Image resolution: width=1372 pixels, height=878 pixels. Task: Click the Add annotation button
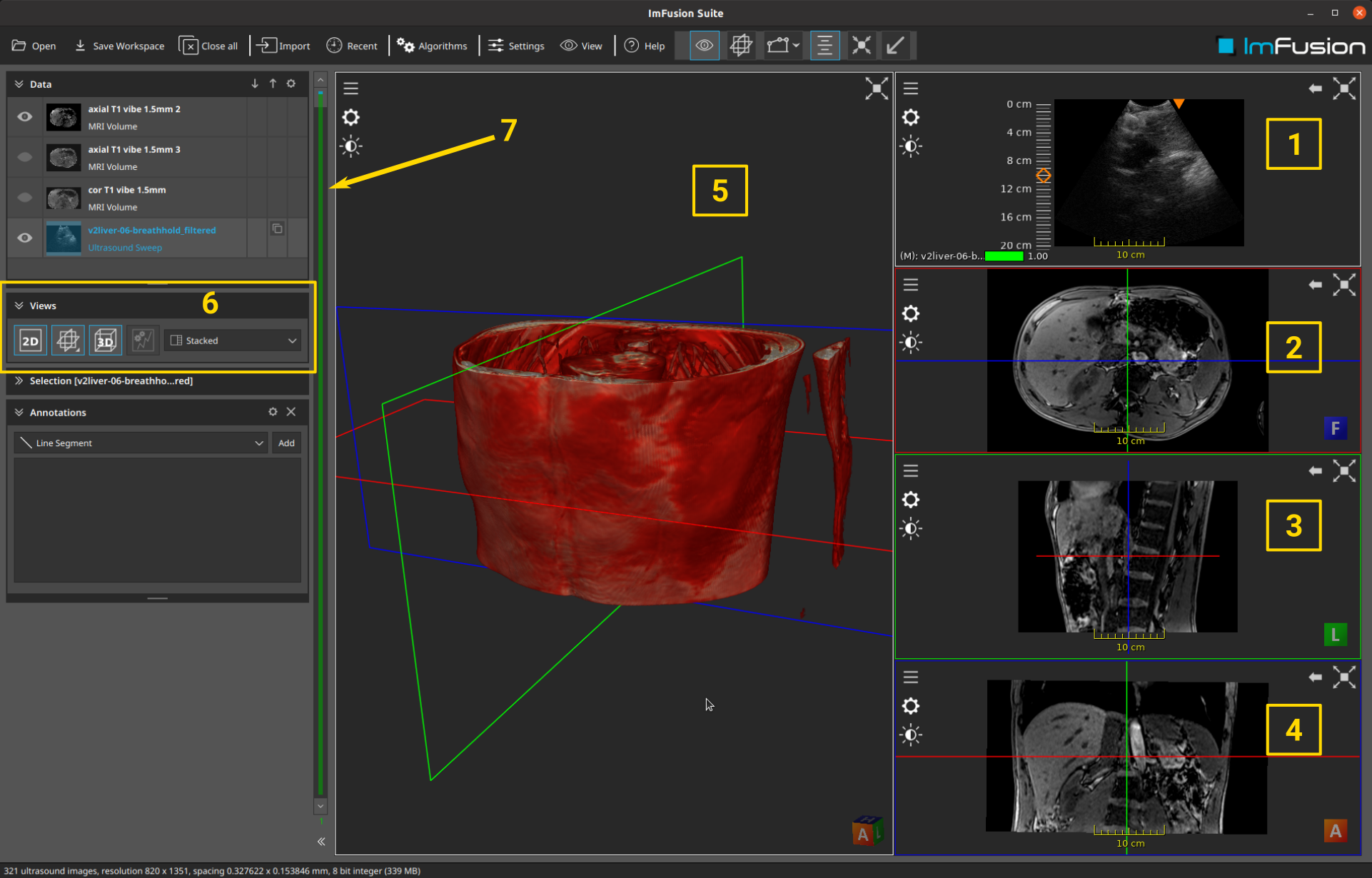286,443
